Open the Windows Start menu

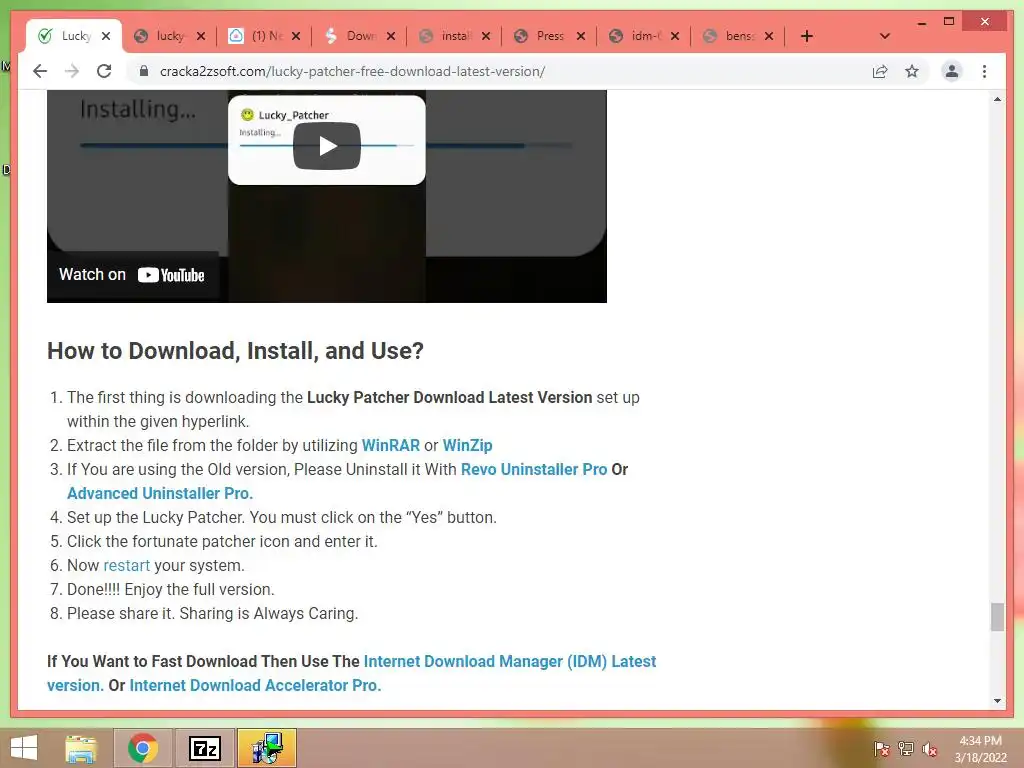pyautogui.click(x=24, y=748)
